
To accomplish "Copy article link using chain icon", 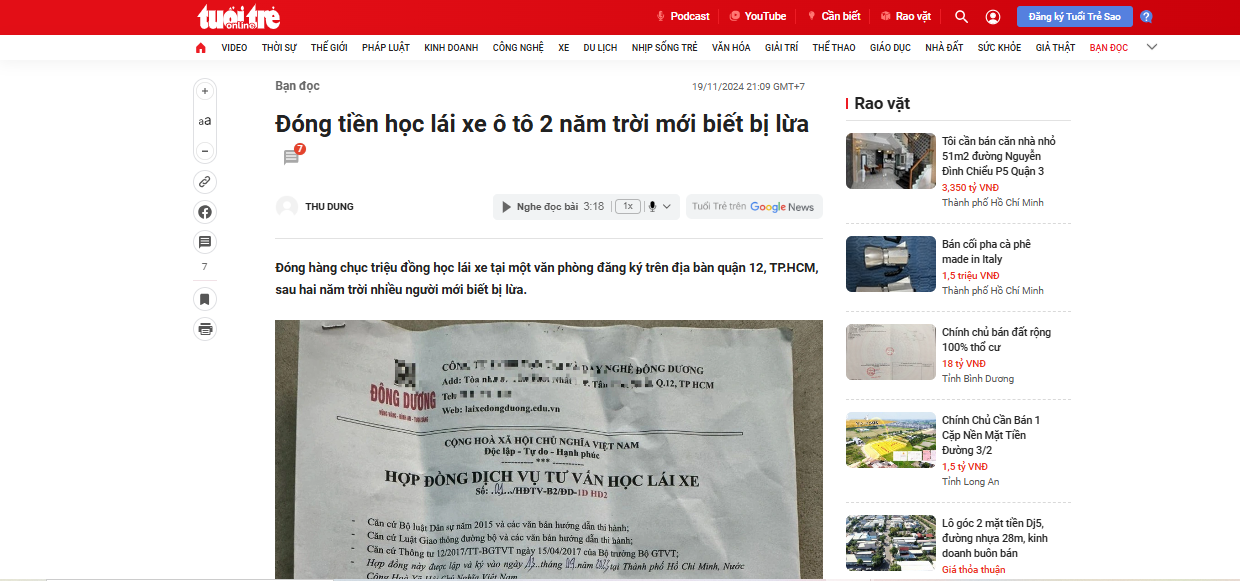I will (205, 182).
